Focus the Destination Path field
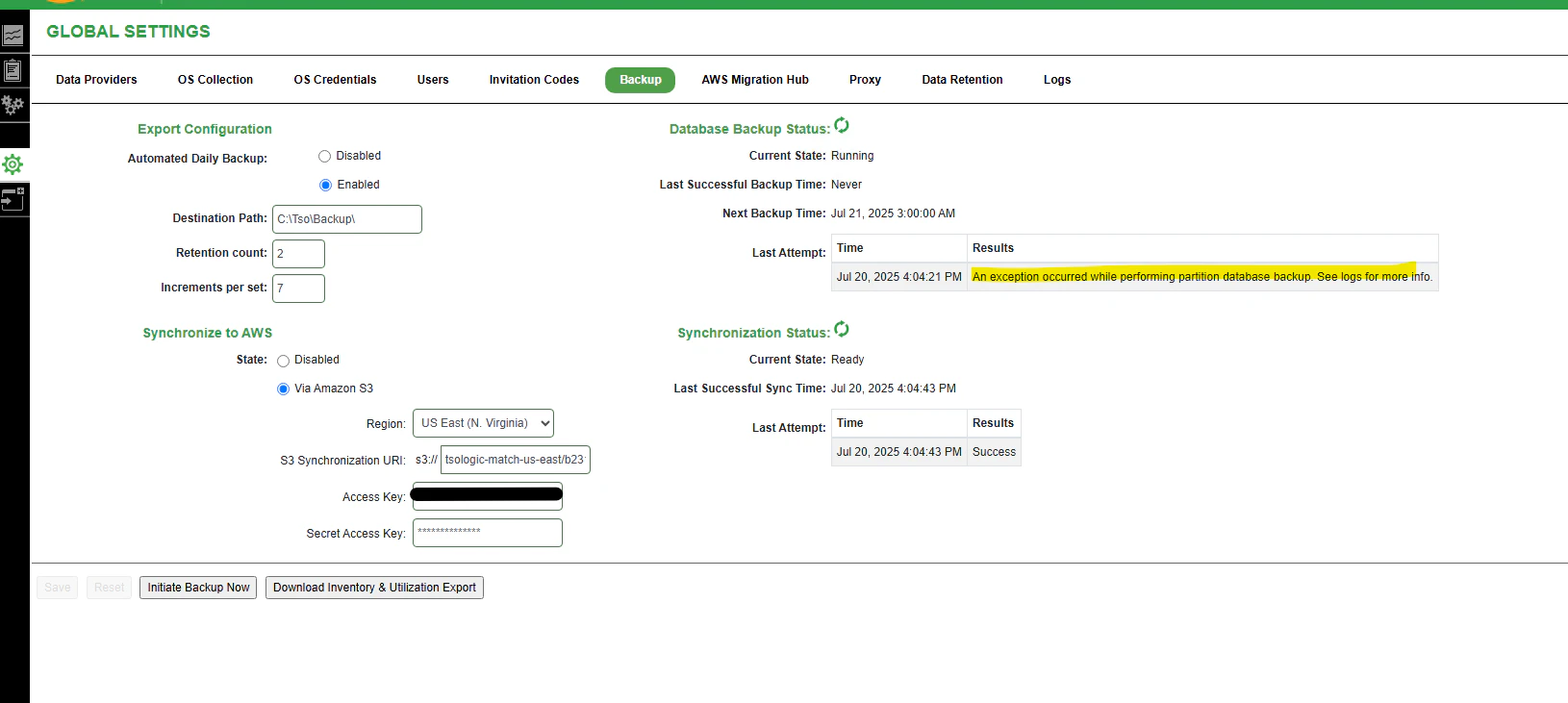This screenshot has width=1568, height=703. 347,219
